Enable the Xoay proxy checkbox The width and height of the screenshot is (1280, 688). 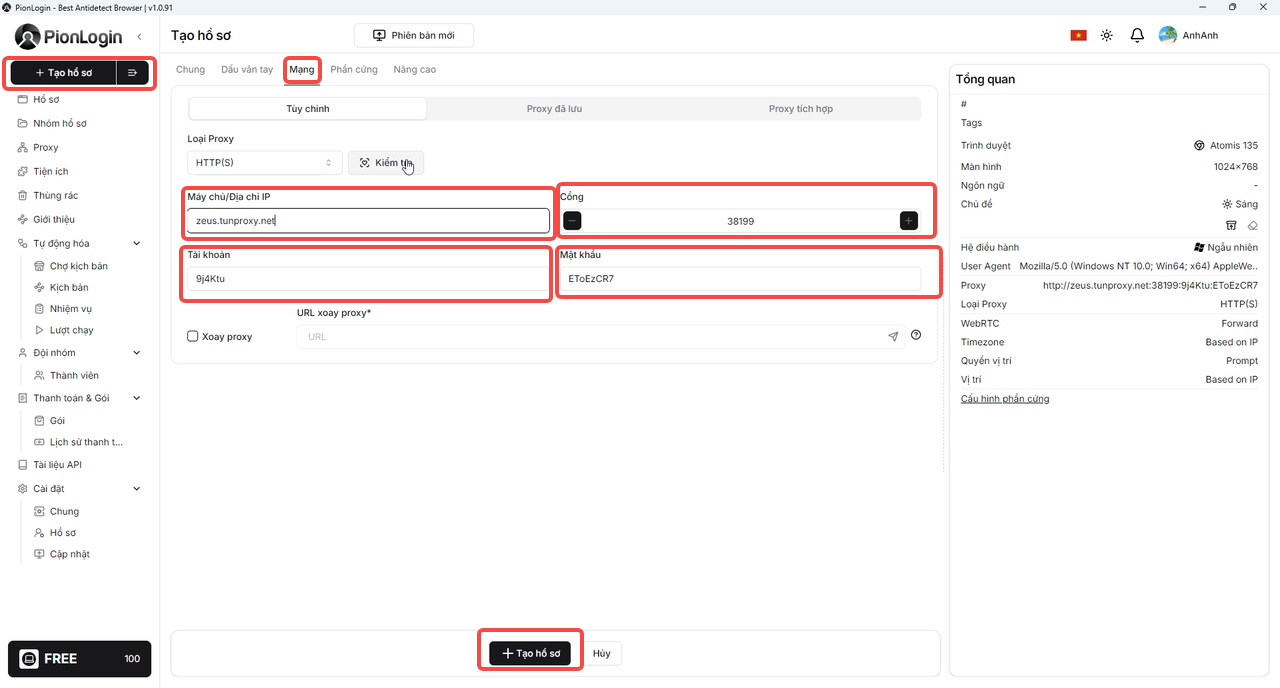tap(193, 337)
